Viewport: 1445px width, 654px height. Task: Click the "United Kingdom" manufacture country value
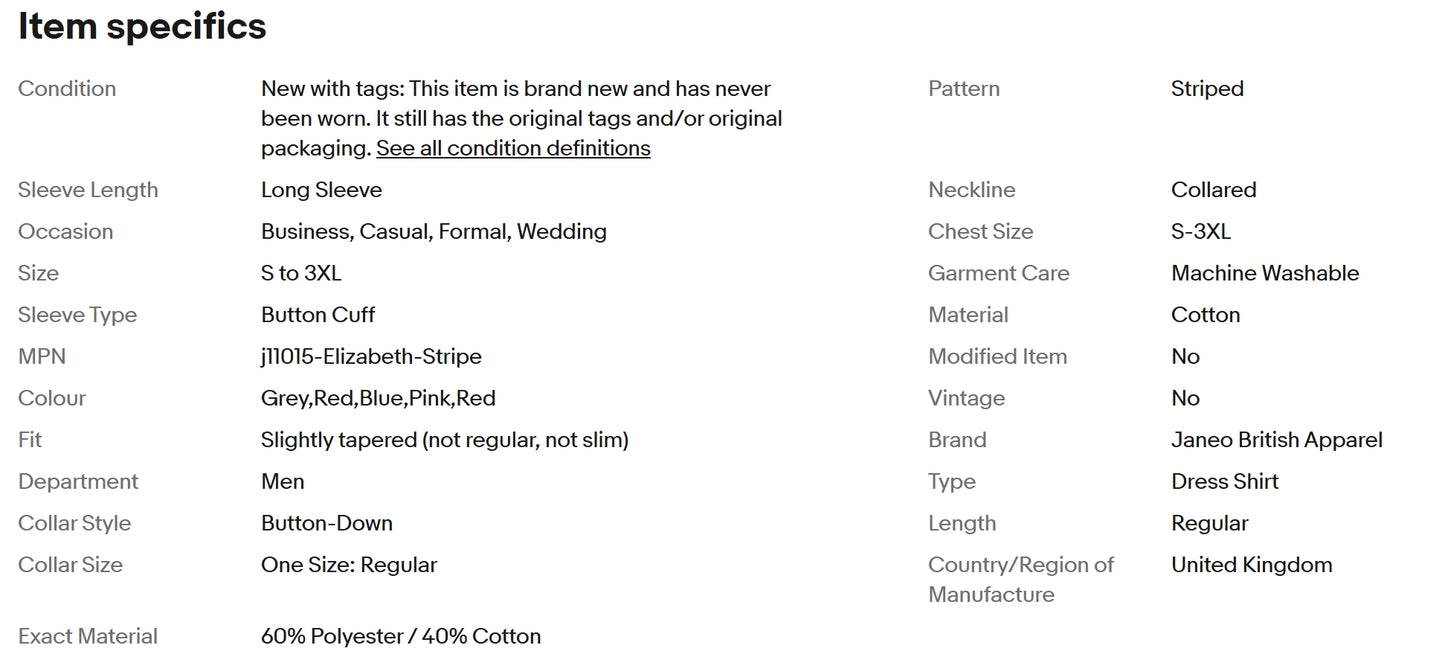click(1251, 565)
